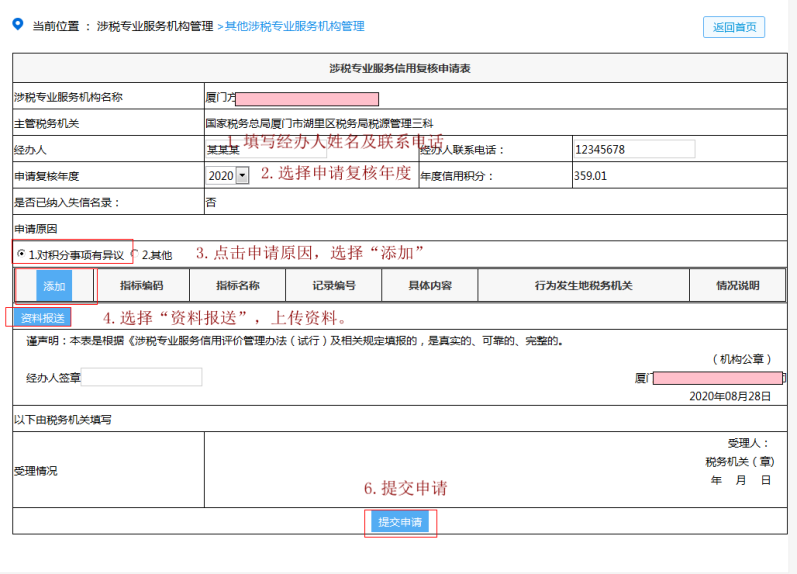This screenshot has width=797, height=574.
Task: Click 指标编码 column header
Action: tap(142, 286)
